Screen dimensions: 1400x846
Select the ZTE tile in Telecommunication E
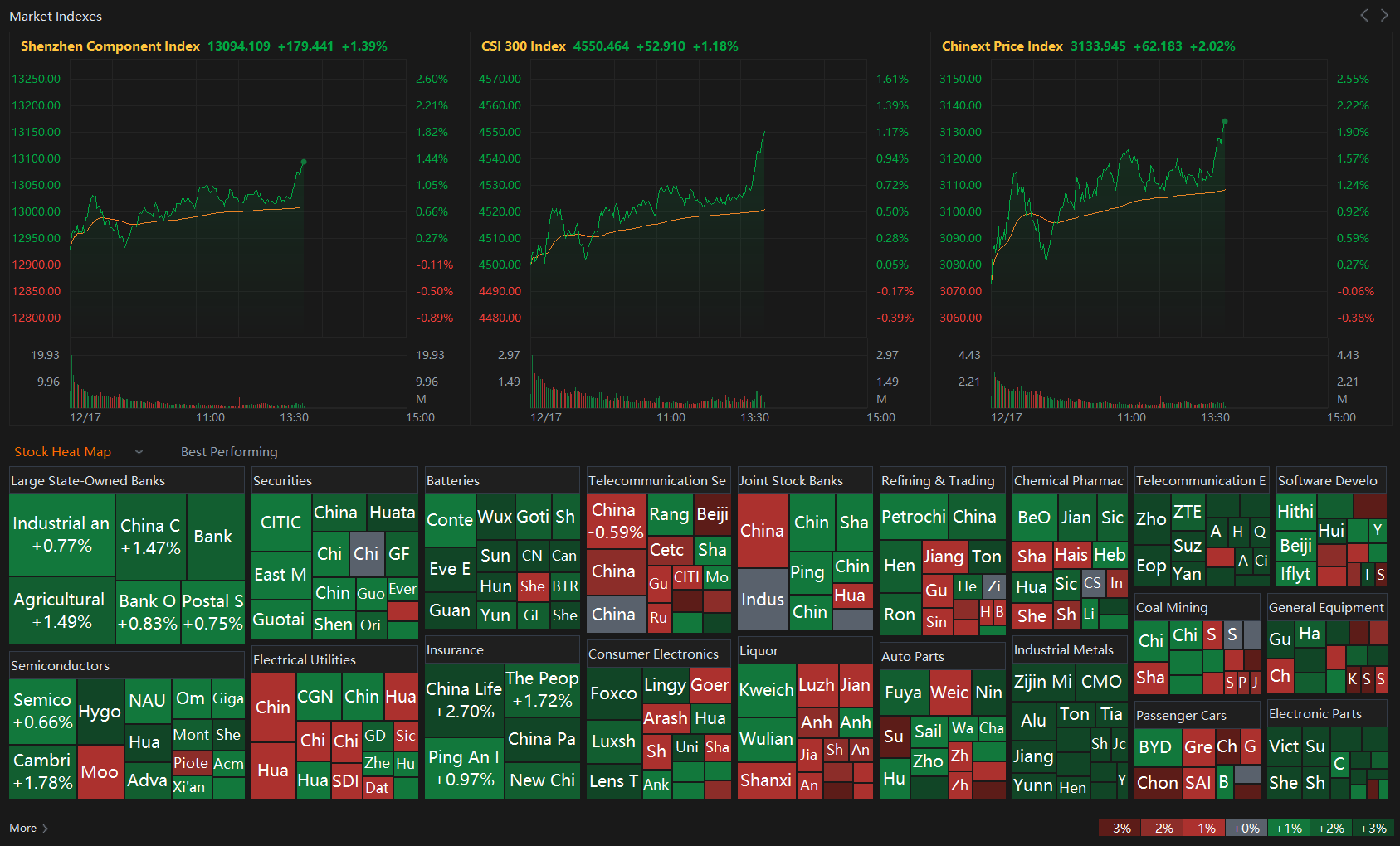coord(1188,512)
